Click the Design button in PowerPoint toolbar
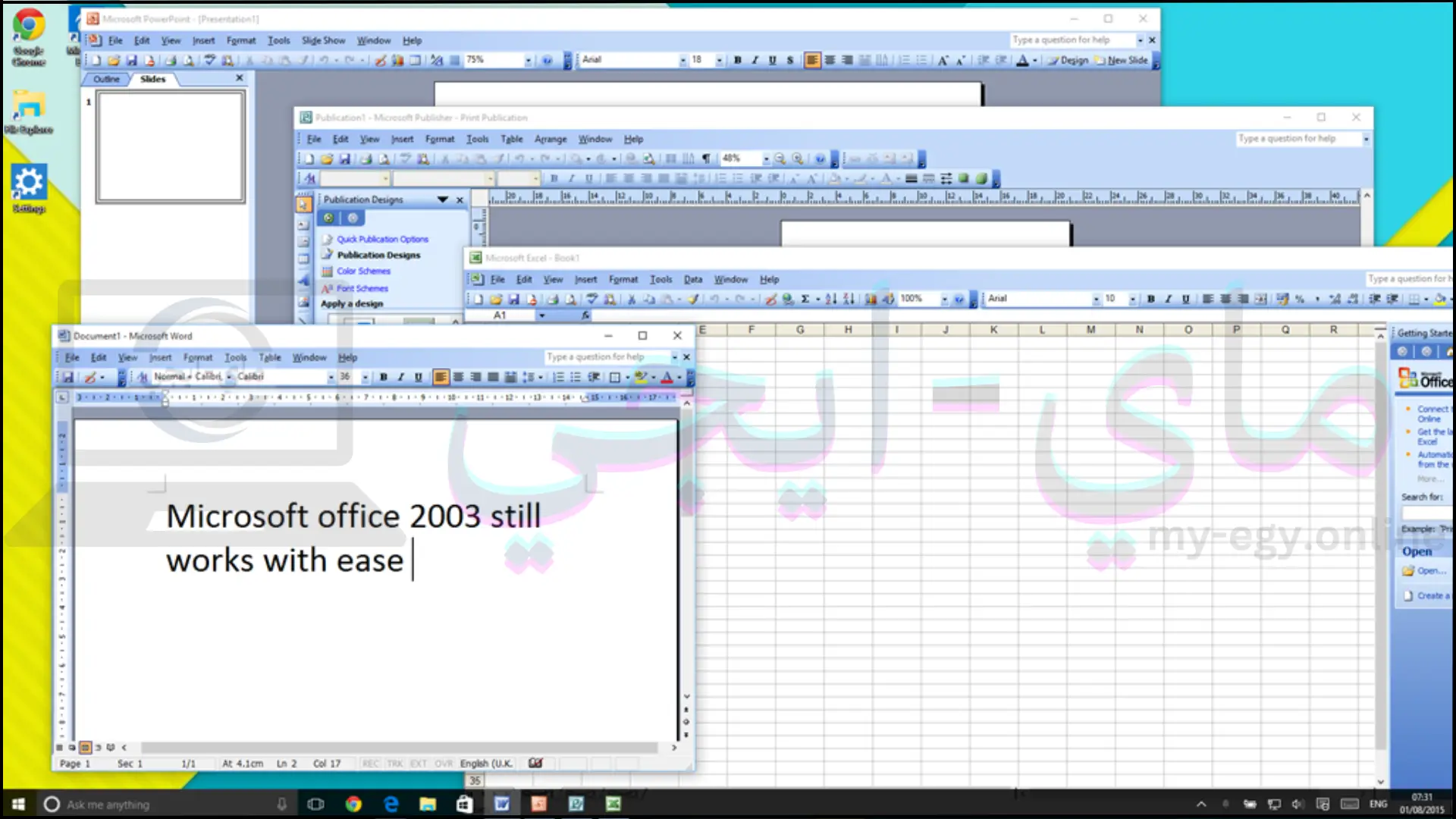 1068,60
